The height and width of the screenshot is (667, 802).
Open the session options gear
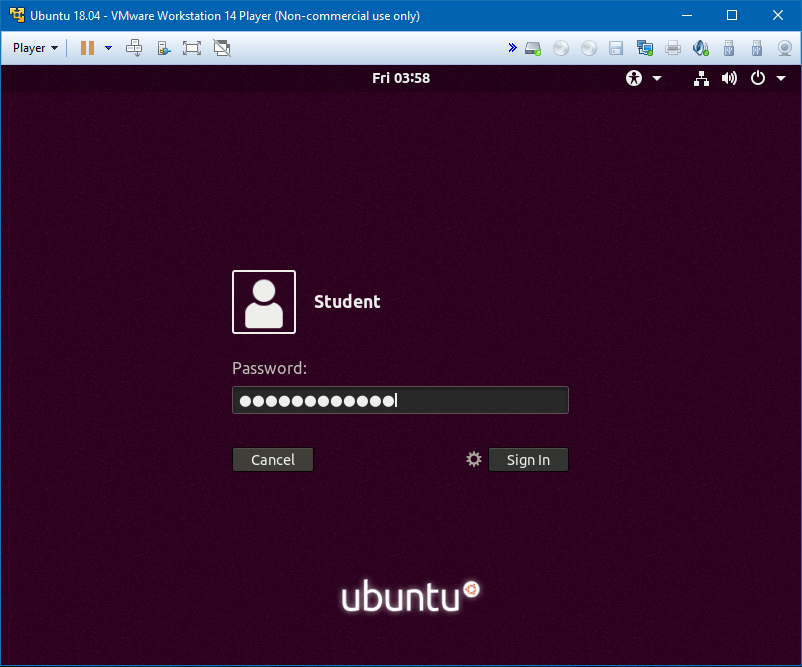(474, 459)
